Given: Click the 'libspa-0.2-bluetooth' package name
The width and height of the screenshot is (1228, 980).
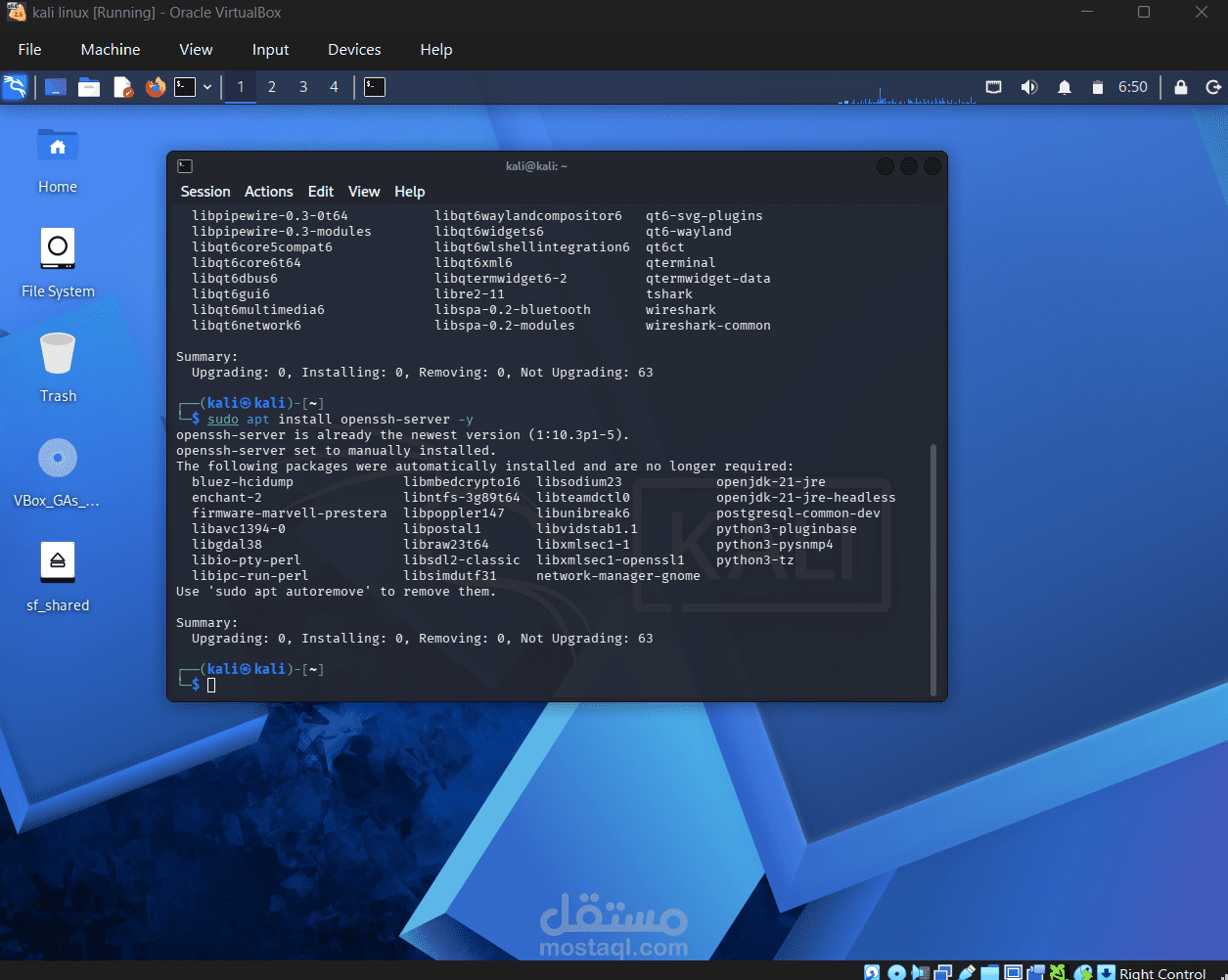Looking at the screenshot, I should [513, 309].
